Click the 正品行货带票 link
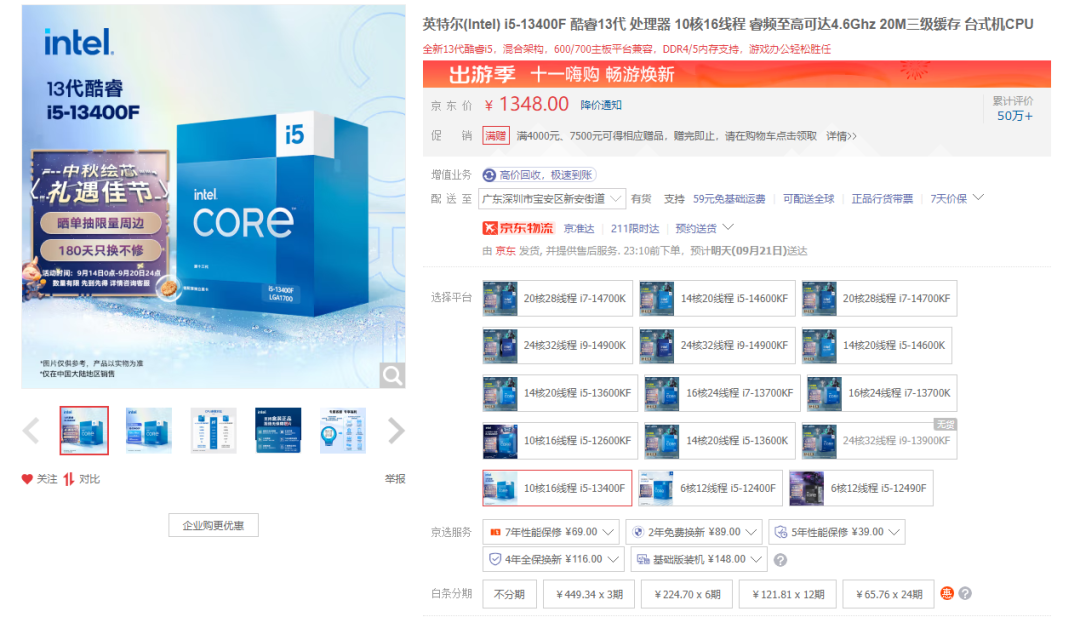The width and height of the screenshot is (1080, 617). 882,199
